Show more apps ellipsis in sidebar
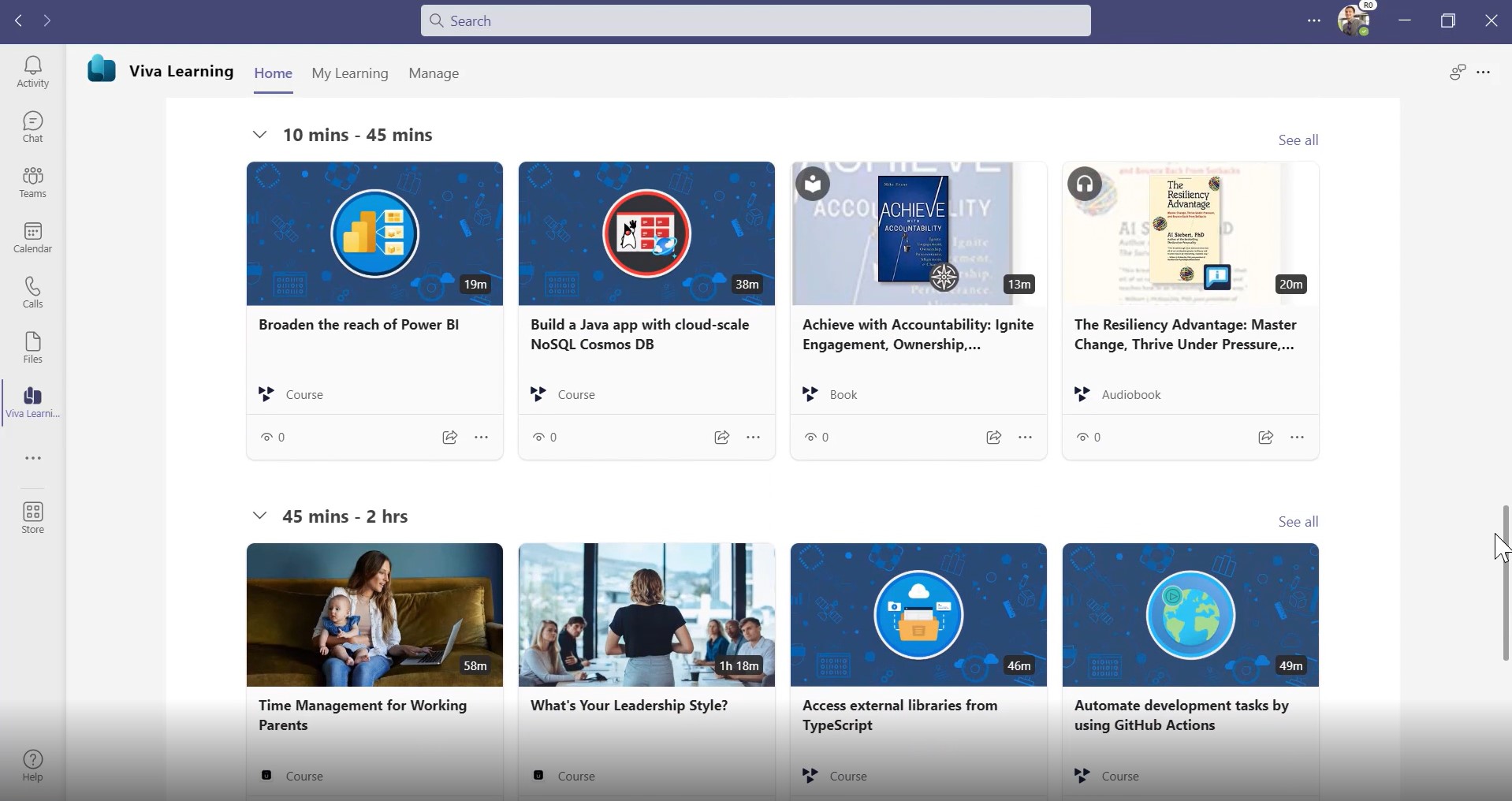Image resolution: width=1512 pixels, height=801 pixels. coord(33,458)
